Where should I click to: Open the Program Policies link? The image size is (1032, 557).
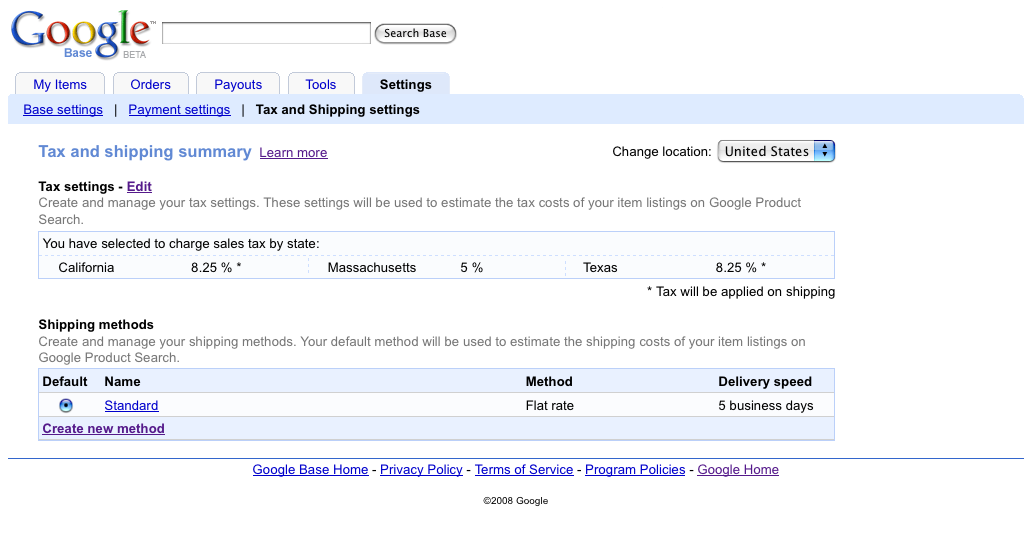(635, 470)
